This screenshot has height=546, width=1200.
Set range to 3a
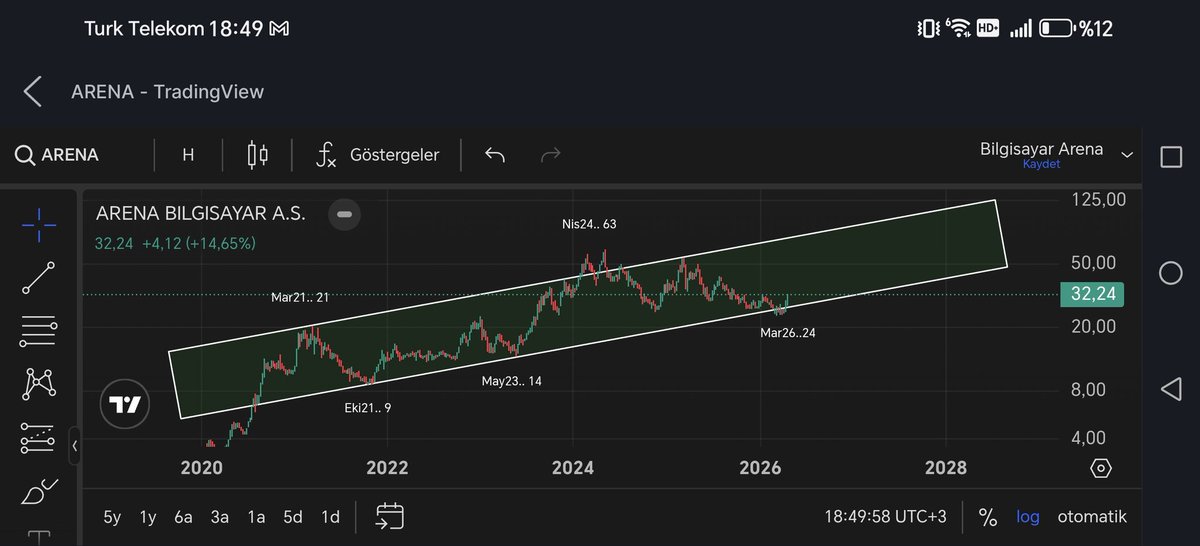click(x=219, y=517)
